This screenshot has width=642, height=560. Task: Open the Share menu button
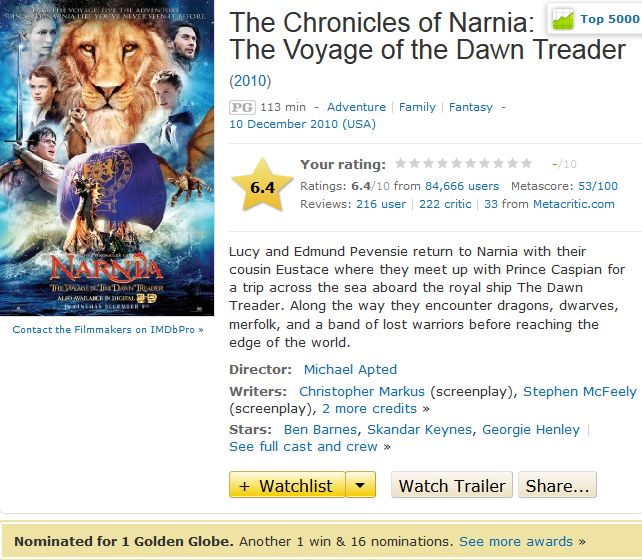coord(558,486)
